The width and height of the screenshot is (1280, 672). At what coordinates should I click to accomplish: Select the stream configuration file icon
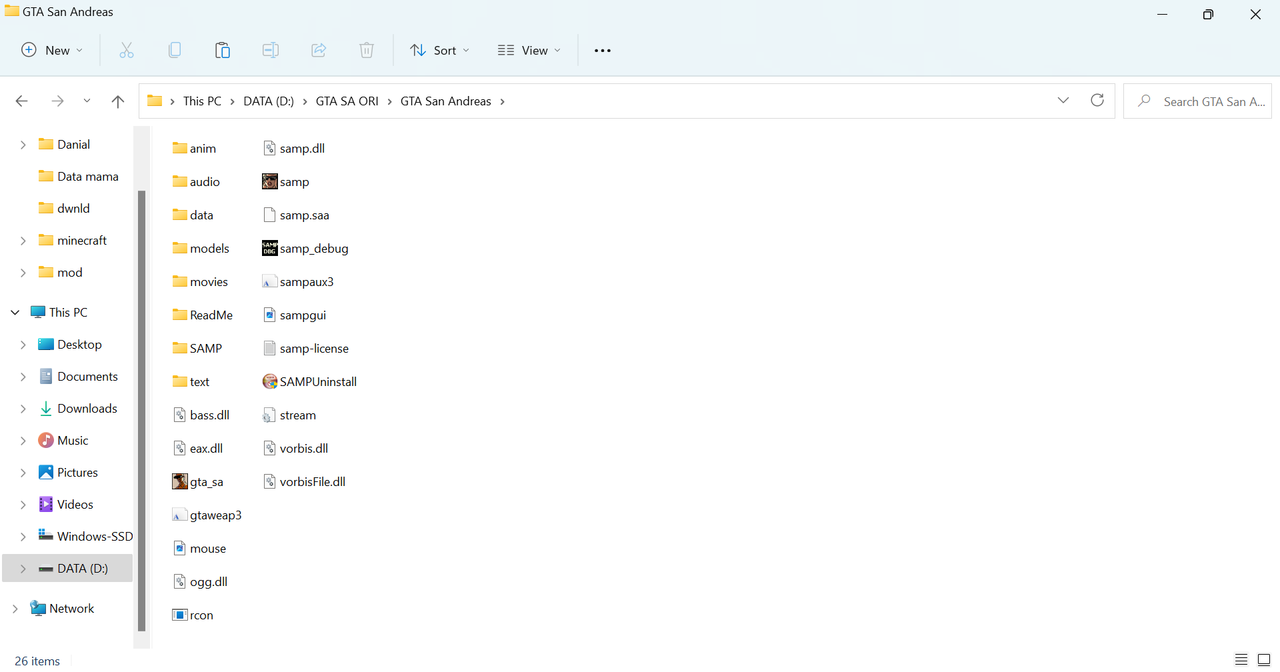coord(269,415)
